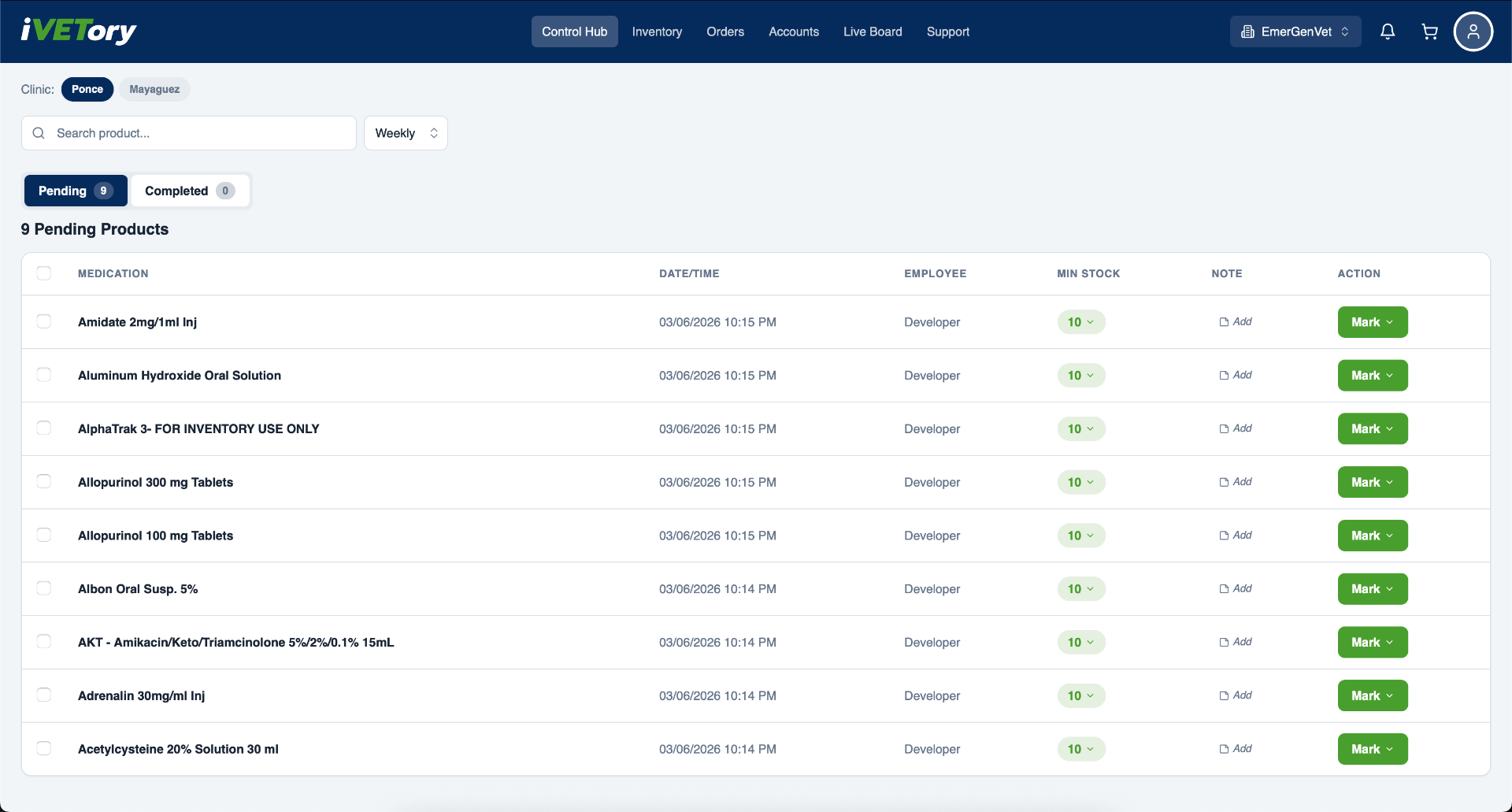Open the Live Board page
This screenshot has width=1512, height=812.
[873, 32]
